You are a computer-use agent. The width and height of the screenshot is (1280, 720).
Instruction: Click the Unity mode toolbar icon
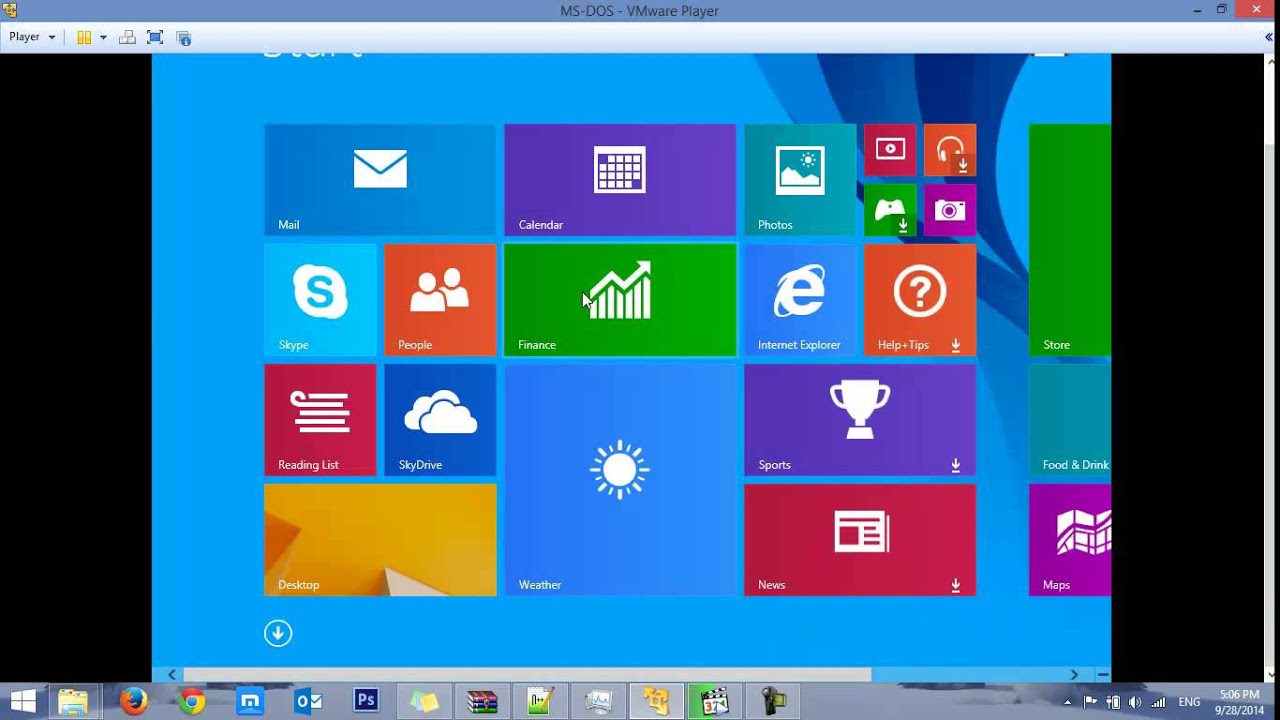[x=183, y=37]
